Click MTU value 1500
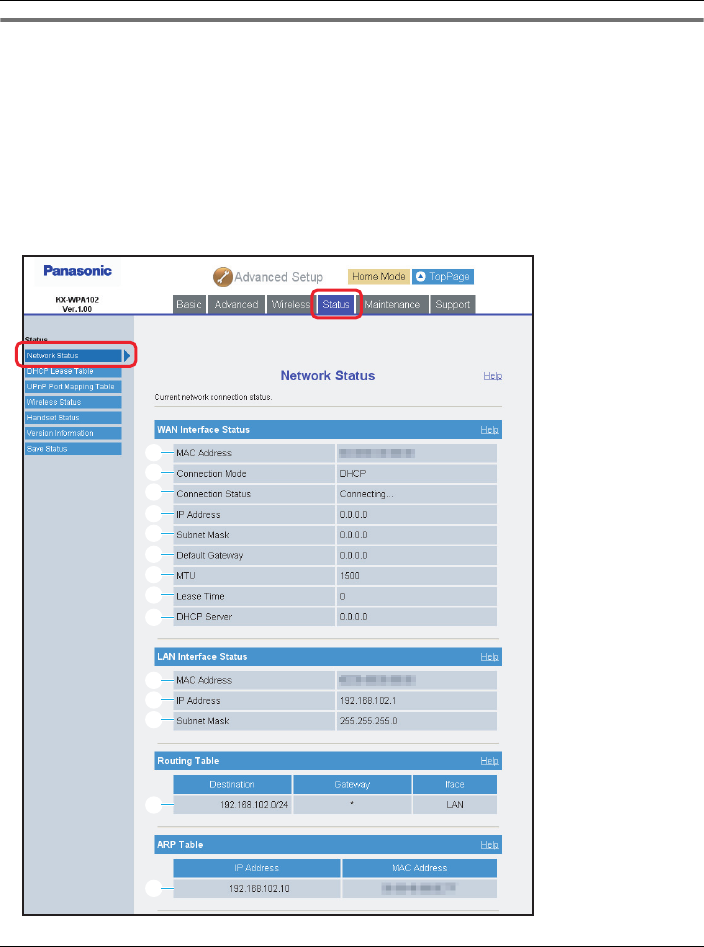The image size is (704, 947). point(350,576)
